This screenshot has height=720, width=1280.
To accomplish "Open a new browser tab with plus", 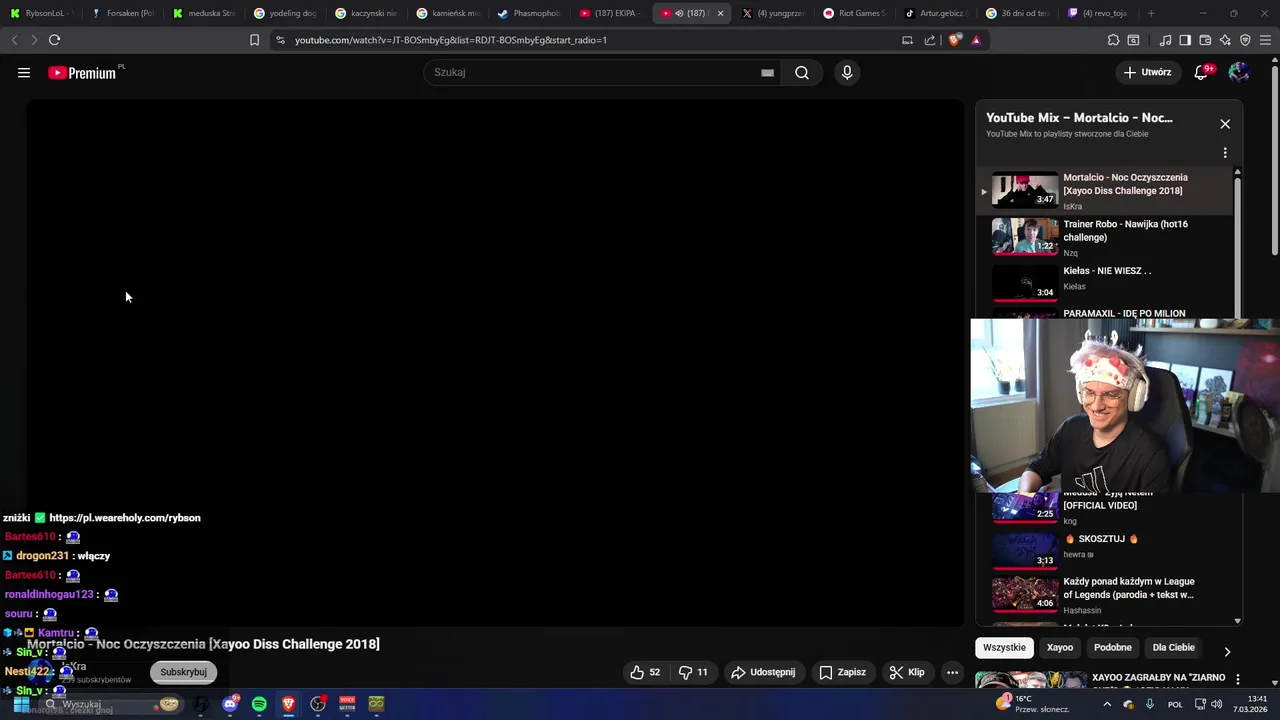I will pos(1151,13).
